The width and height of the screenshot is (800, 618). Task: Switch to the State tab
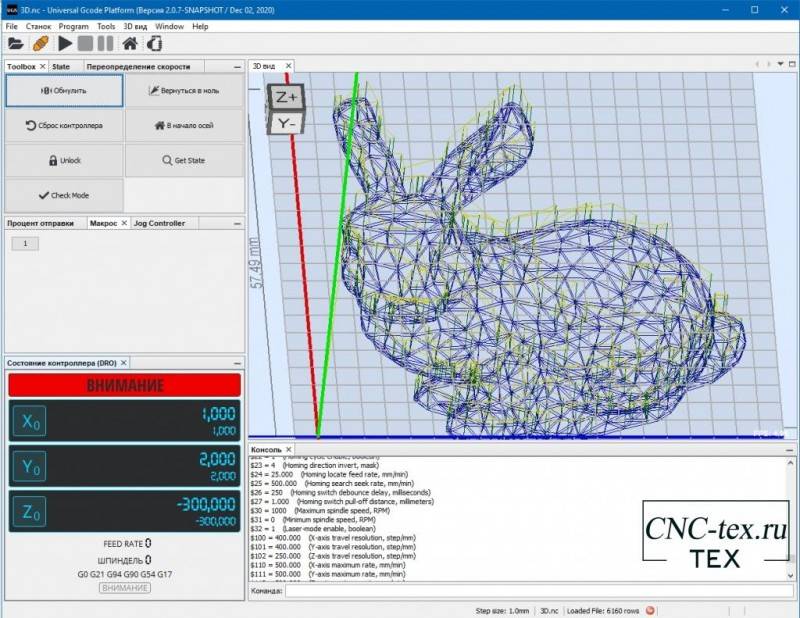click(x=61, y=66)
